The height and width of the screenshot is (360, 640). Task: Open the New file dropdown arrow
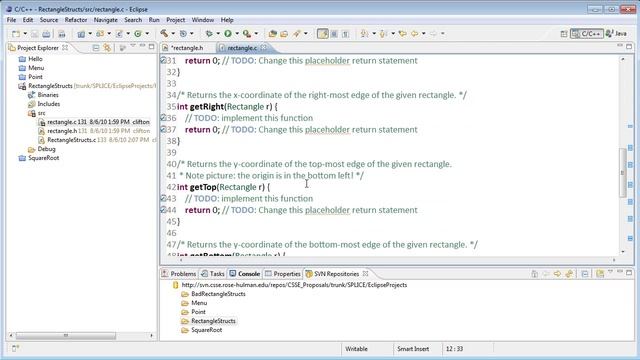(x=25, y=34)
